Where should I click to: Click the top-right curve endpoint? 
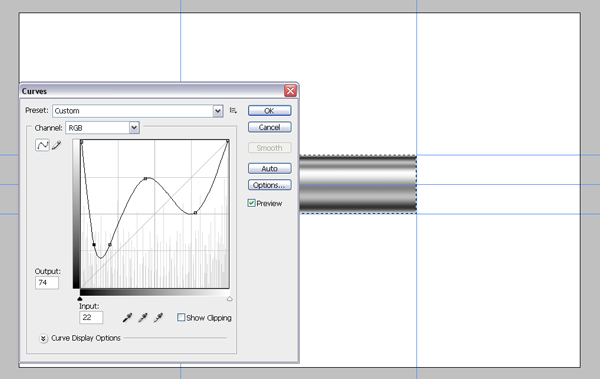(x=228, y=141)
